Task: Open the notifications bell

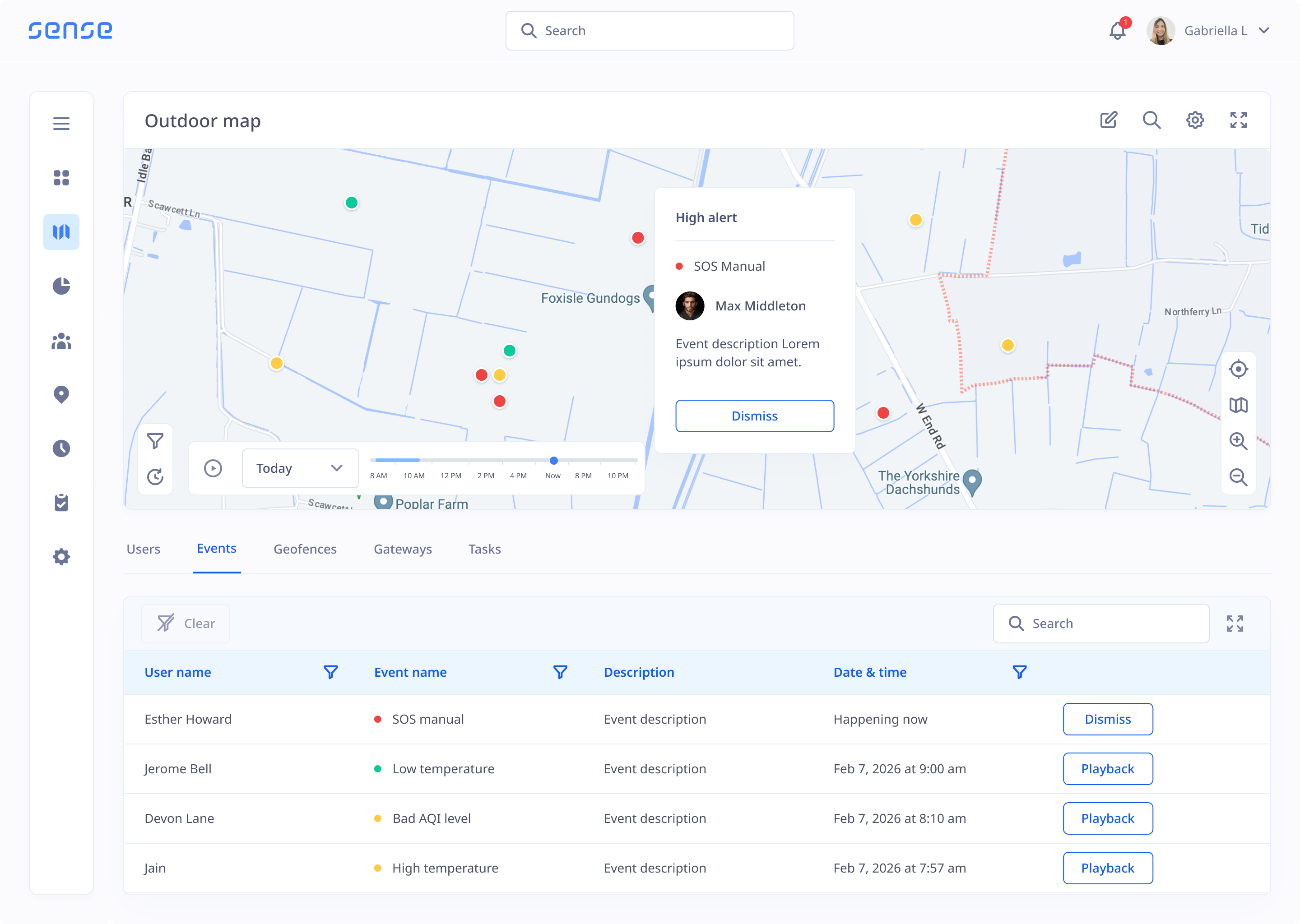Action: point(1117,31)
